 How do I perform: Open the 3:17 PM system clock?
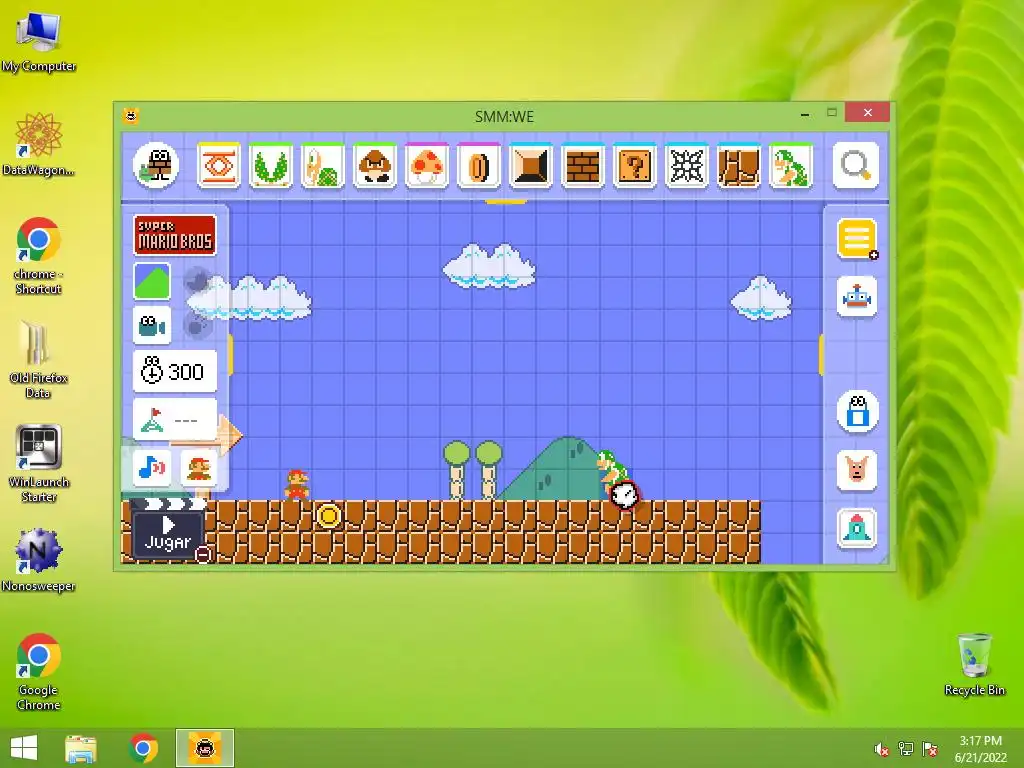pos(980,749)
